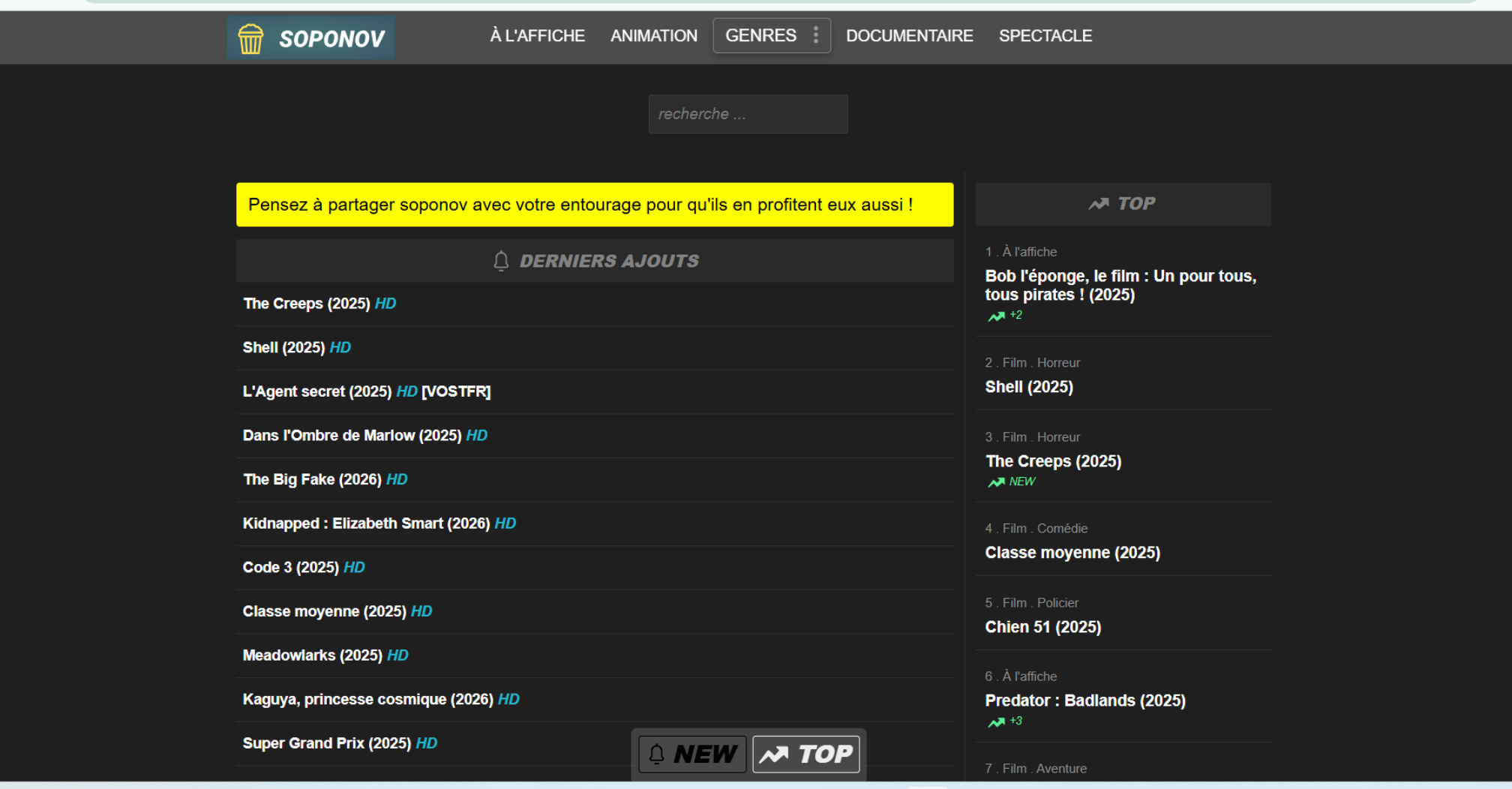The image size is (1512, 789).
Task: Open L'Agent secret (2025) VOSTFR link
Action: click(366, 391)
